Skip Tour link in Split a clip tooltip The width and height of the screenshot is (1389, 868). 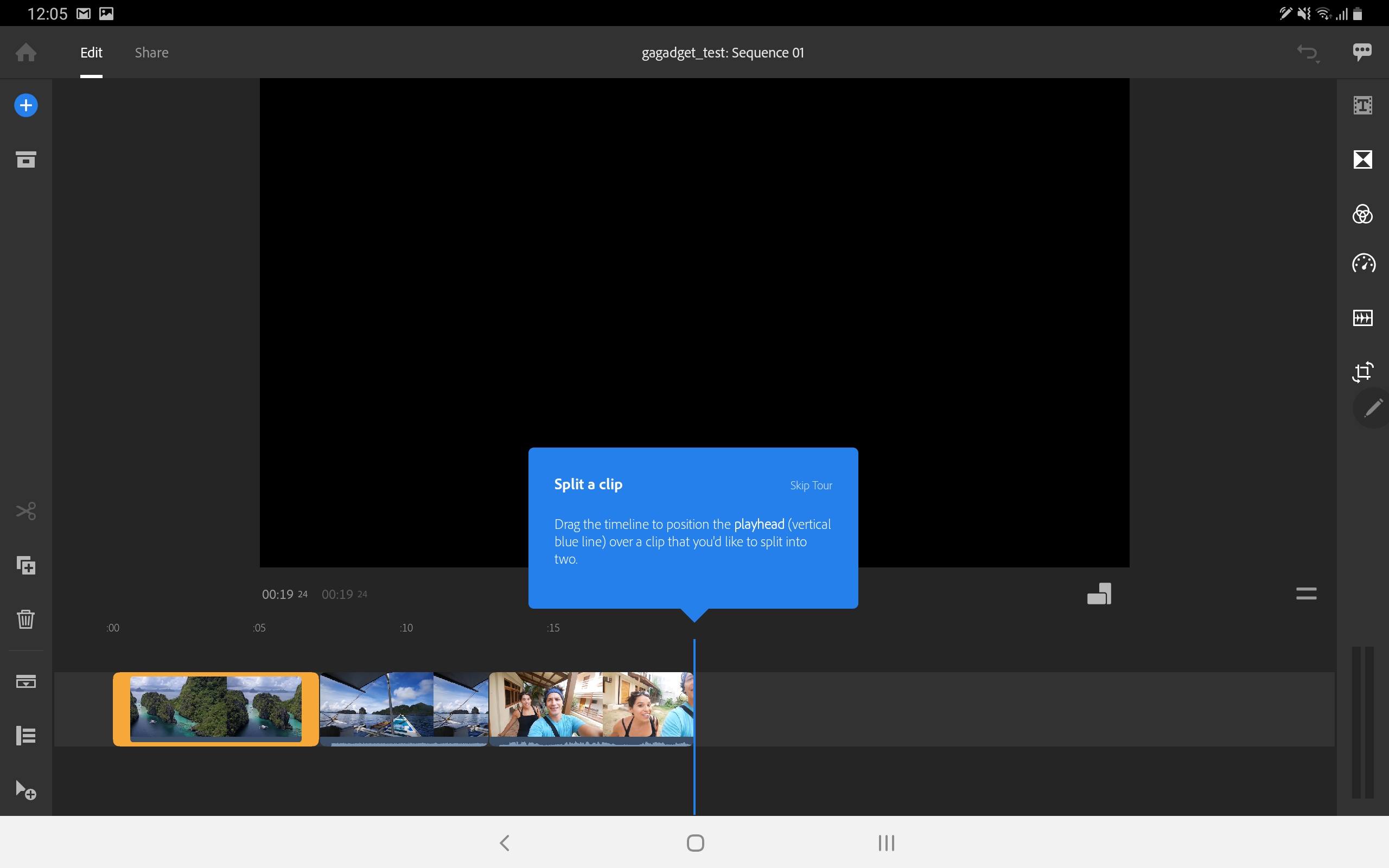811,485
